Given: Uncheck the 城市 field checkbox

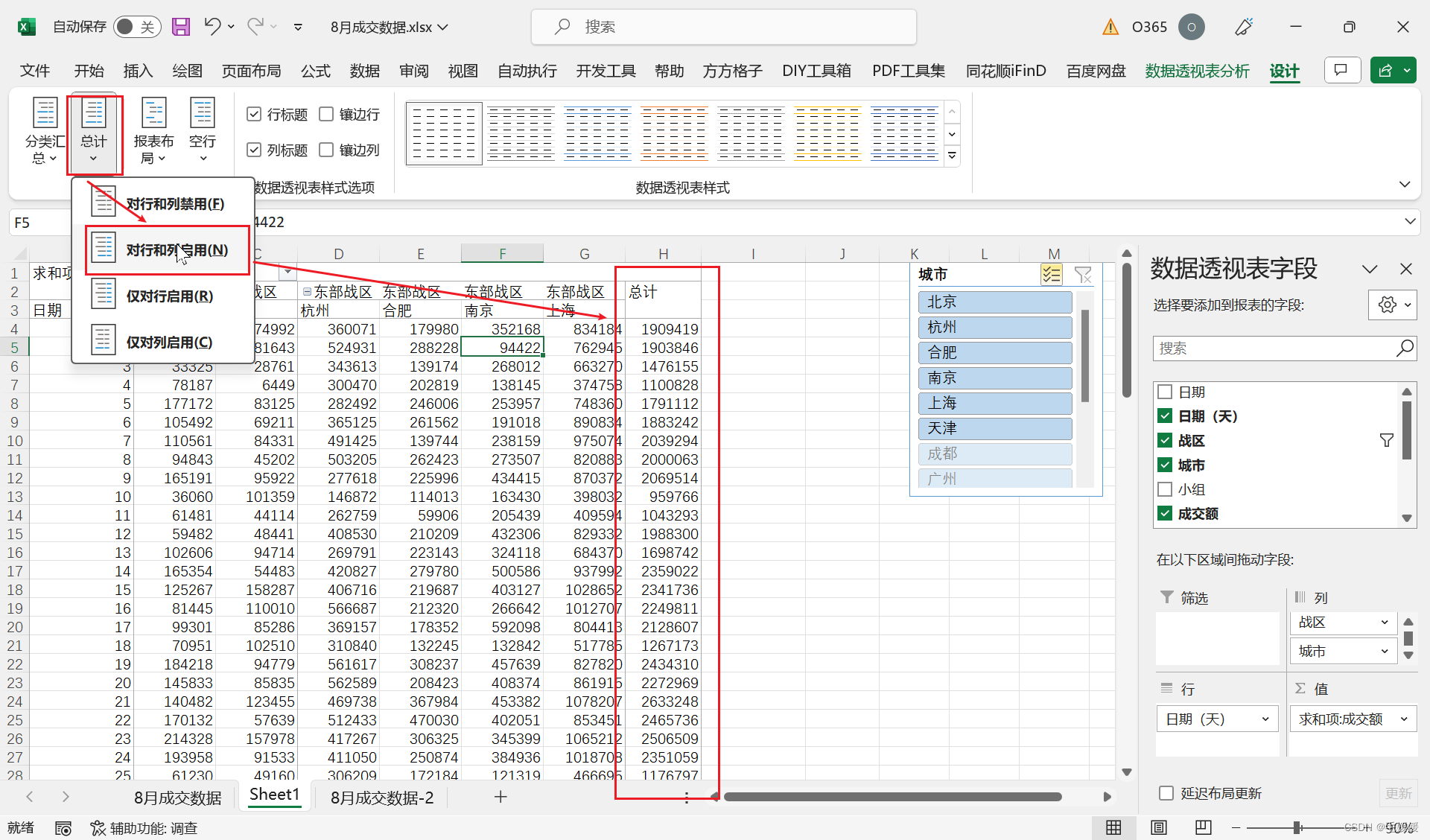Looking at the screenshot, I should (1166, 465).
